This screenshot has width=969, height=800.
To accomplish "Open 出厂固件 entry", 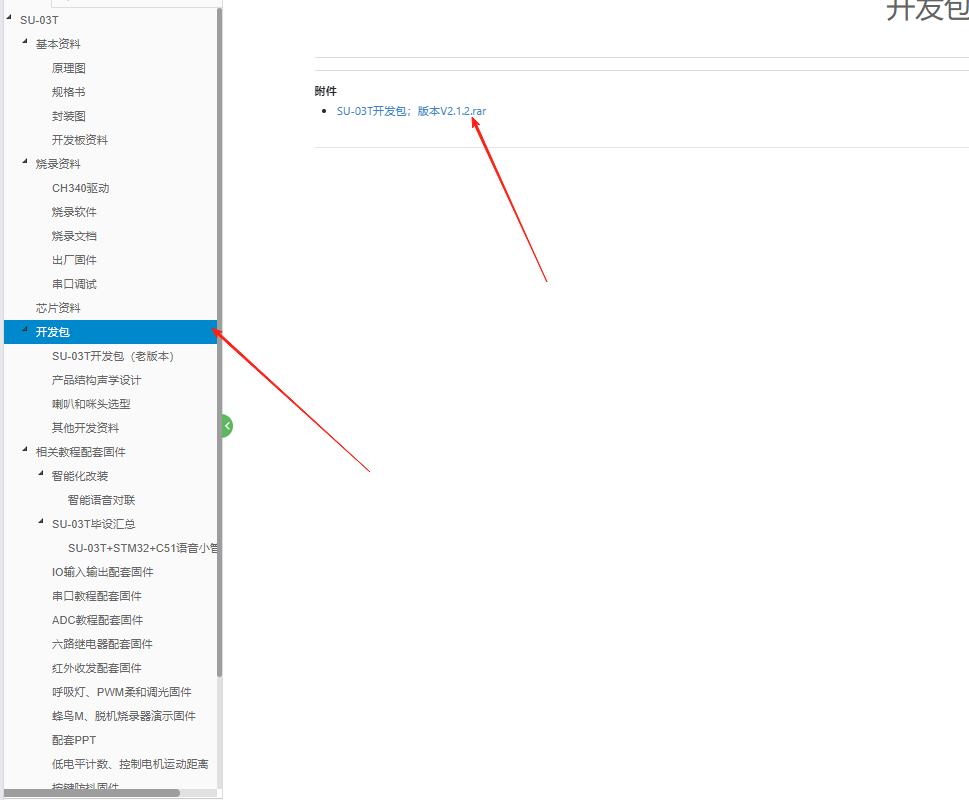I will pyautogui.click(x=74, y=260).
